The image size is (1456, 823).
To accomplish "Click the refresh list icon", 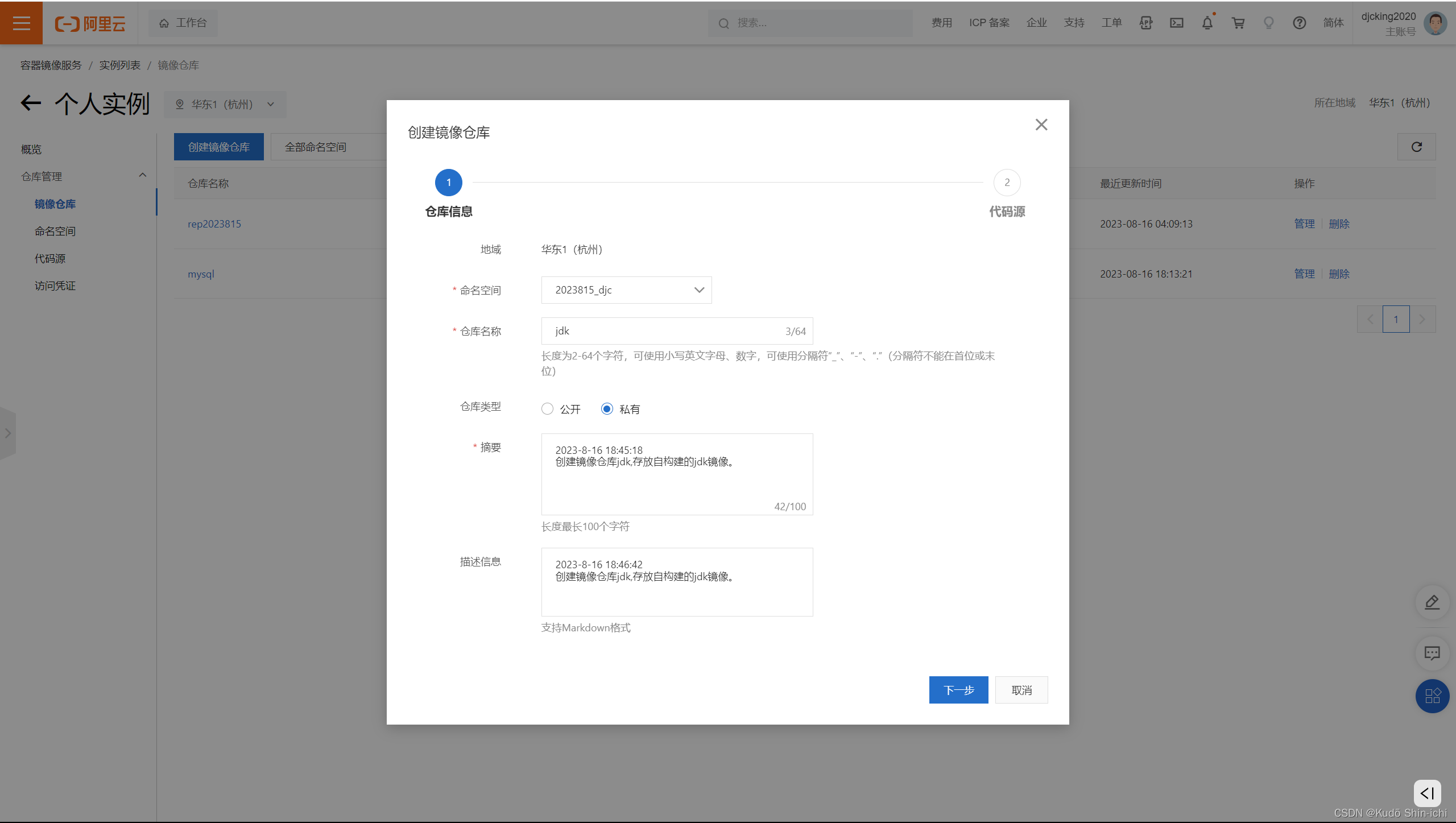I will [x=1416, y=147].
